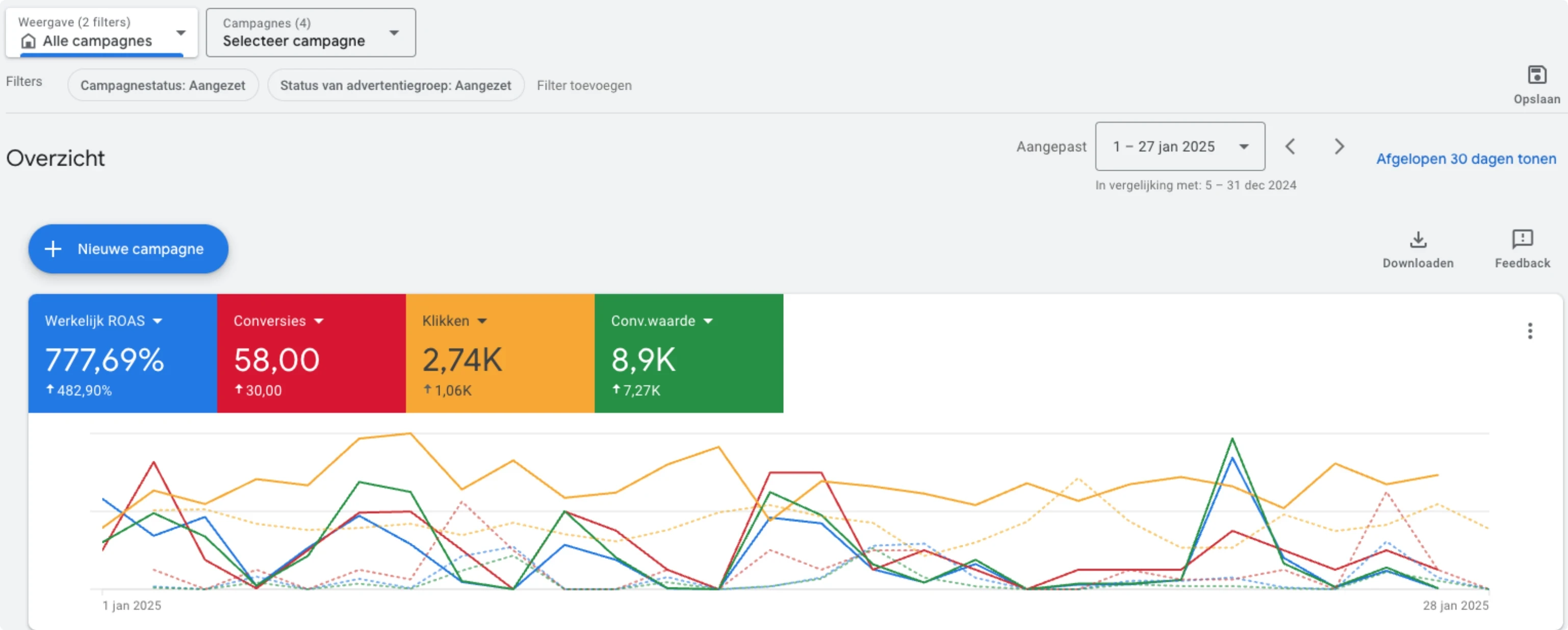
Task: Change the Conversies metric dropdown
Action: [319, 322]
